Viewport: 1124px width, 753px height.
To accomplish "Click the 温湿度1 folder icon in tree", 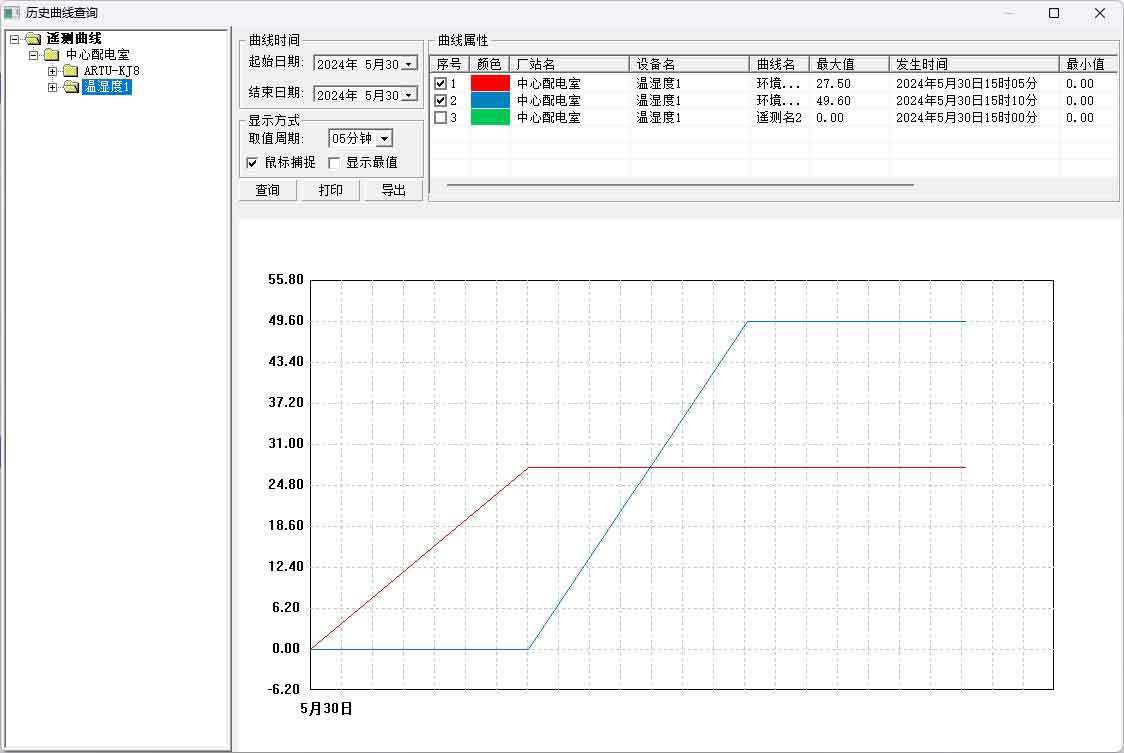I will (70, 87).
